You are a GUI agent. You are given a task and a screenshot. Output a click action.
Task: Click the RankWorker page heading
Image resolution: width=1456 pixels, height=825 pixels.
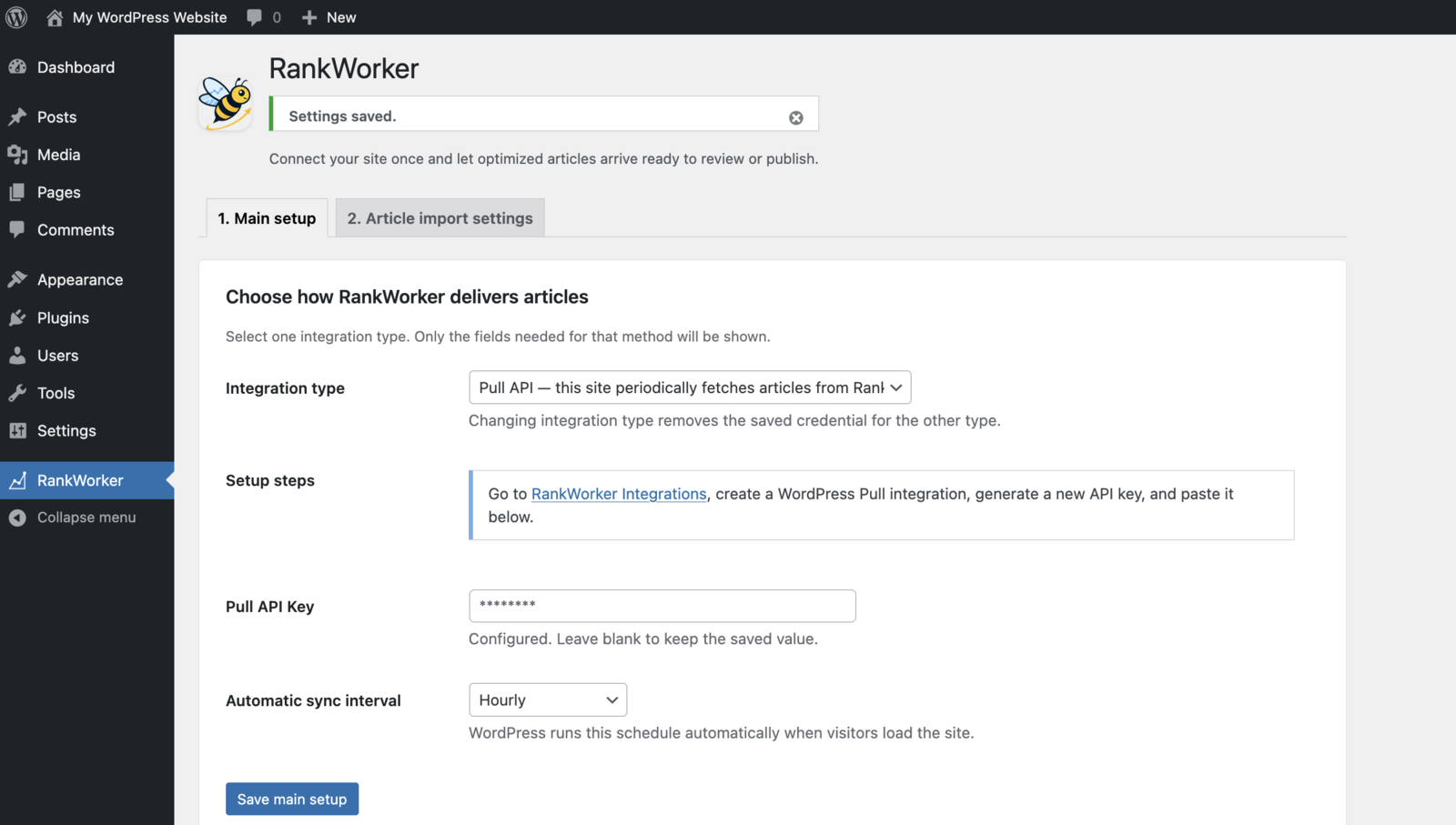(344, 68)
